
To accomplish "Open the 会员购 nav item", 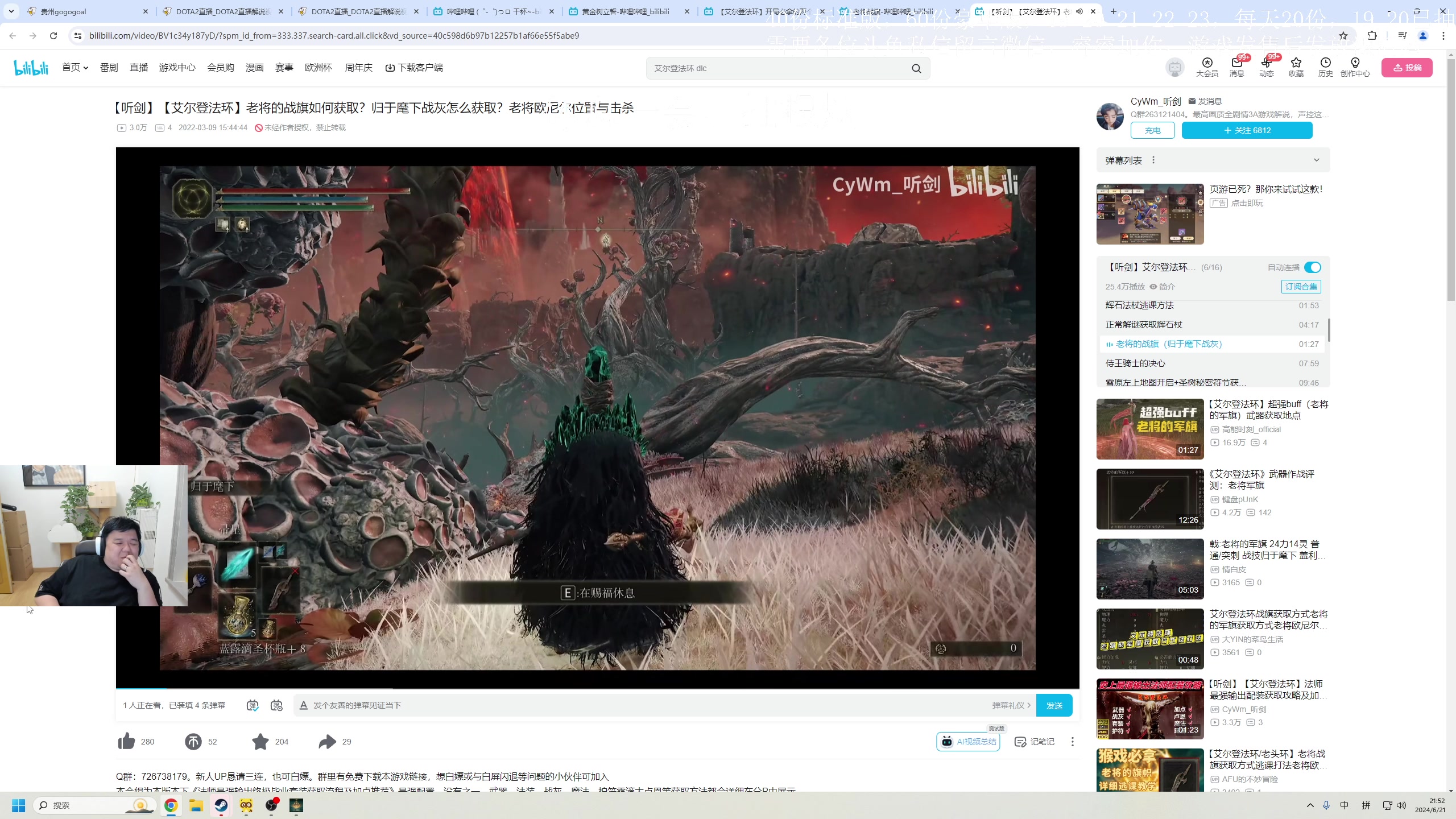I will (221, 68).
